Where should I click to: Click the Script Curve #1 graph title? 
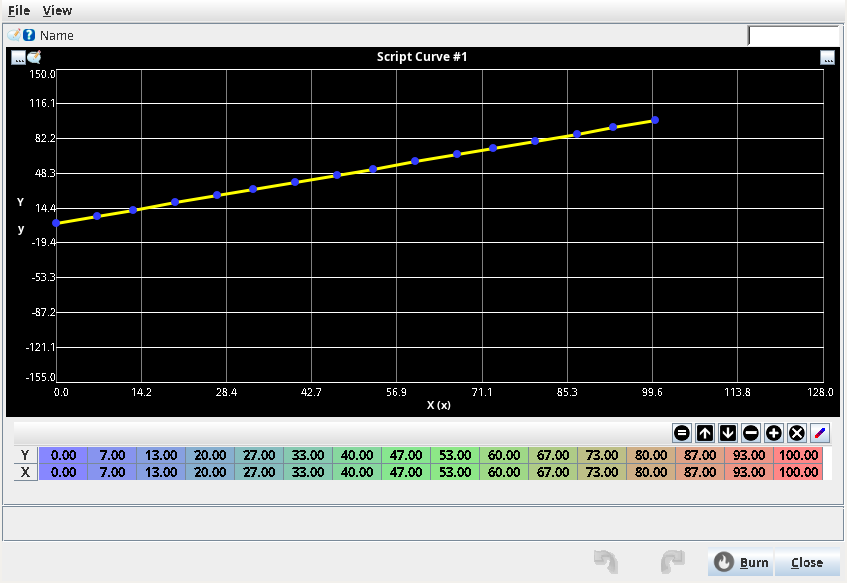pos(422,57)
